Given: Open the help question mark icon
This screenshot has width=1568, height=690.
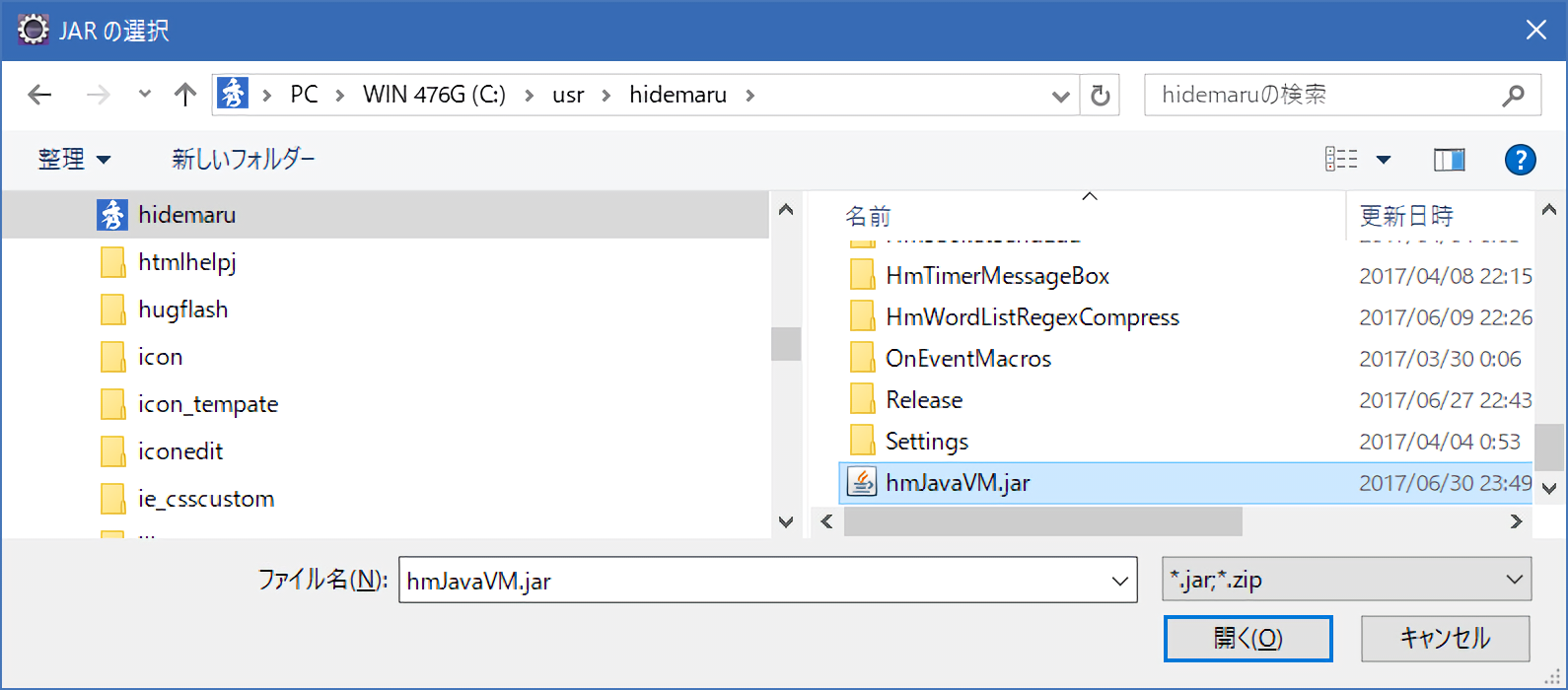Looking at the screenshot, I should point(1520,160).
